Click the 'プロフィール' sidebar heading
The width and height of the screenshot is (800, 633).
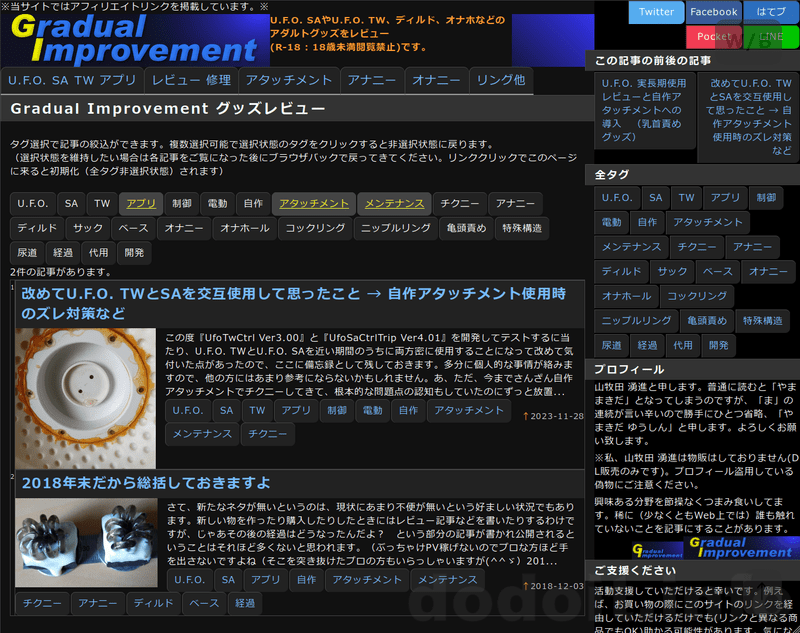(629, 369)
